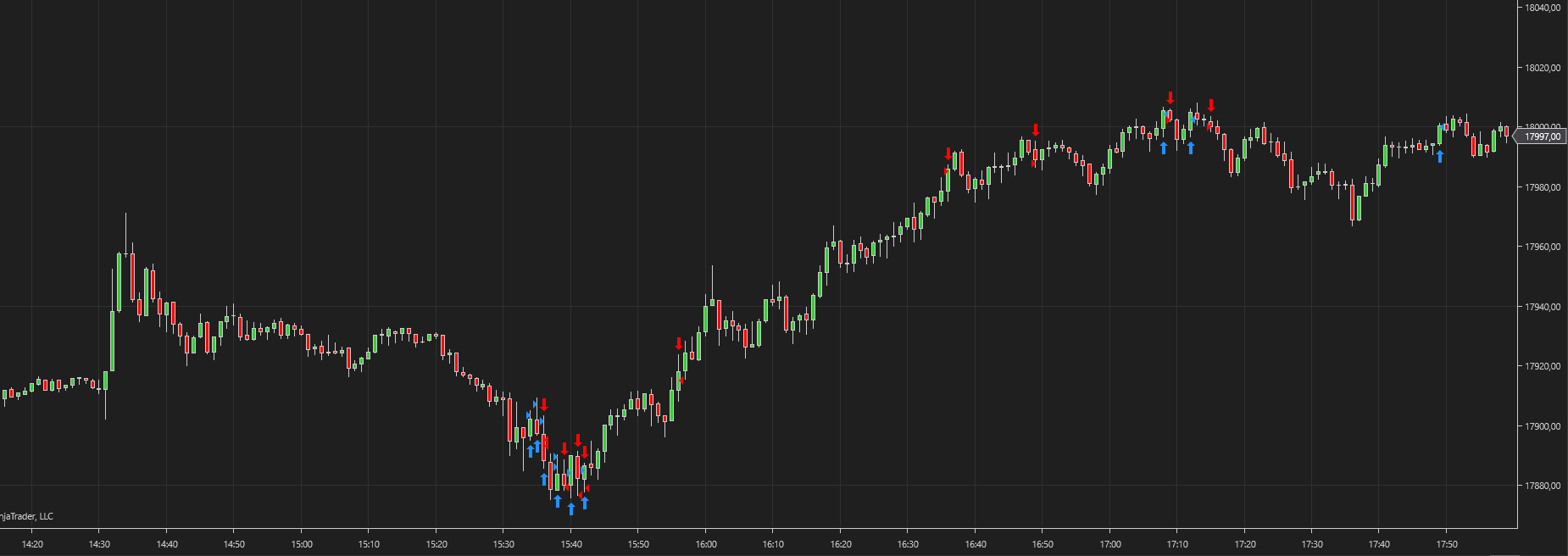The width and height of the screenshot is (1568, 556).
Task: Click red down arrow just before 16:50
Action: [1036, 130]
